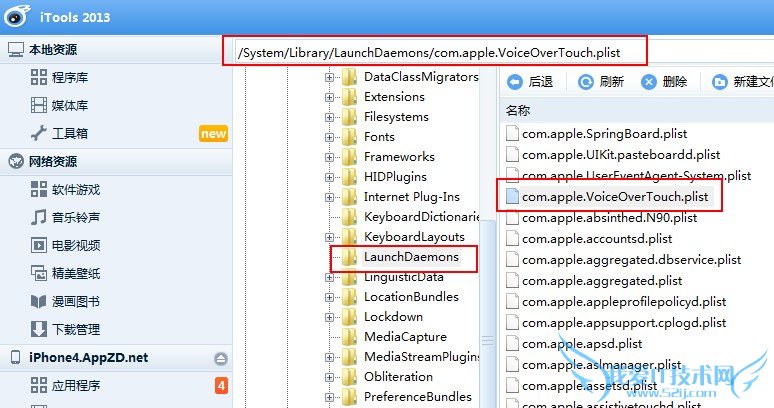The width and height of the screenshot is (774, 408).
Task: Expand the Internet Plug-Ins folder
Action: tap(329, 197)
